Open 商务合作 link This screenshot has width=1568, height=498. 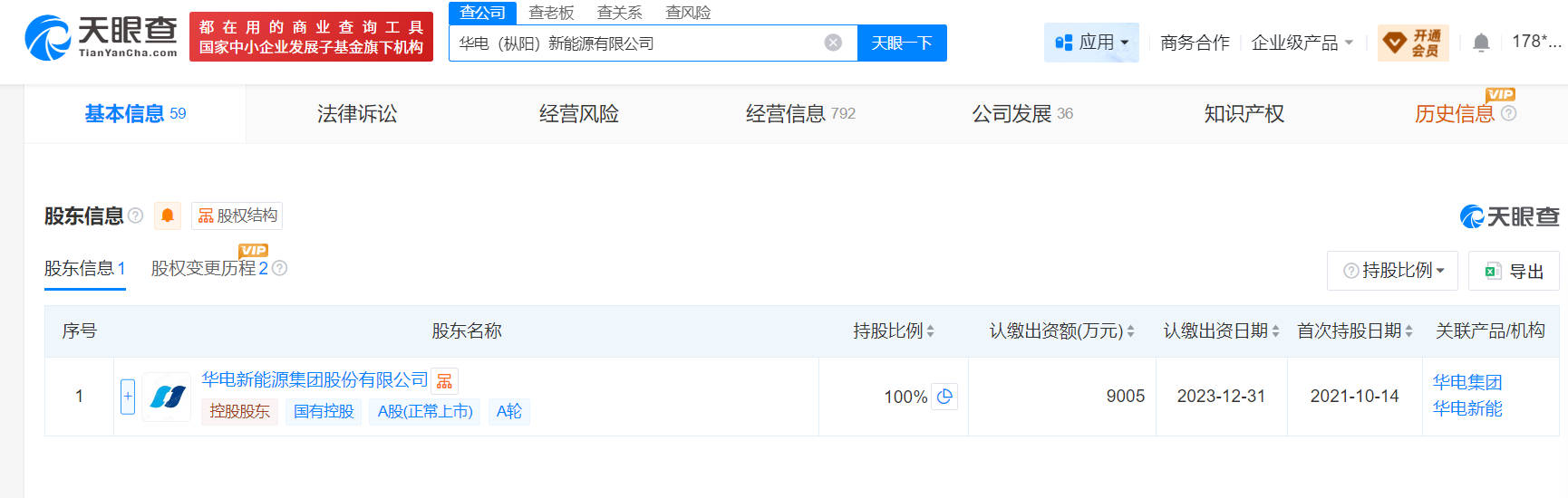pos(1195,43)
